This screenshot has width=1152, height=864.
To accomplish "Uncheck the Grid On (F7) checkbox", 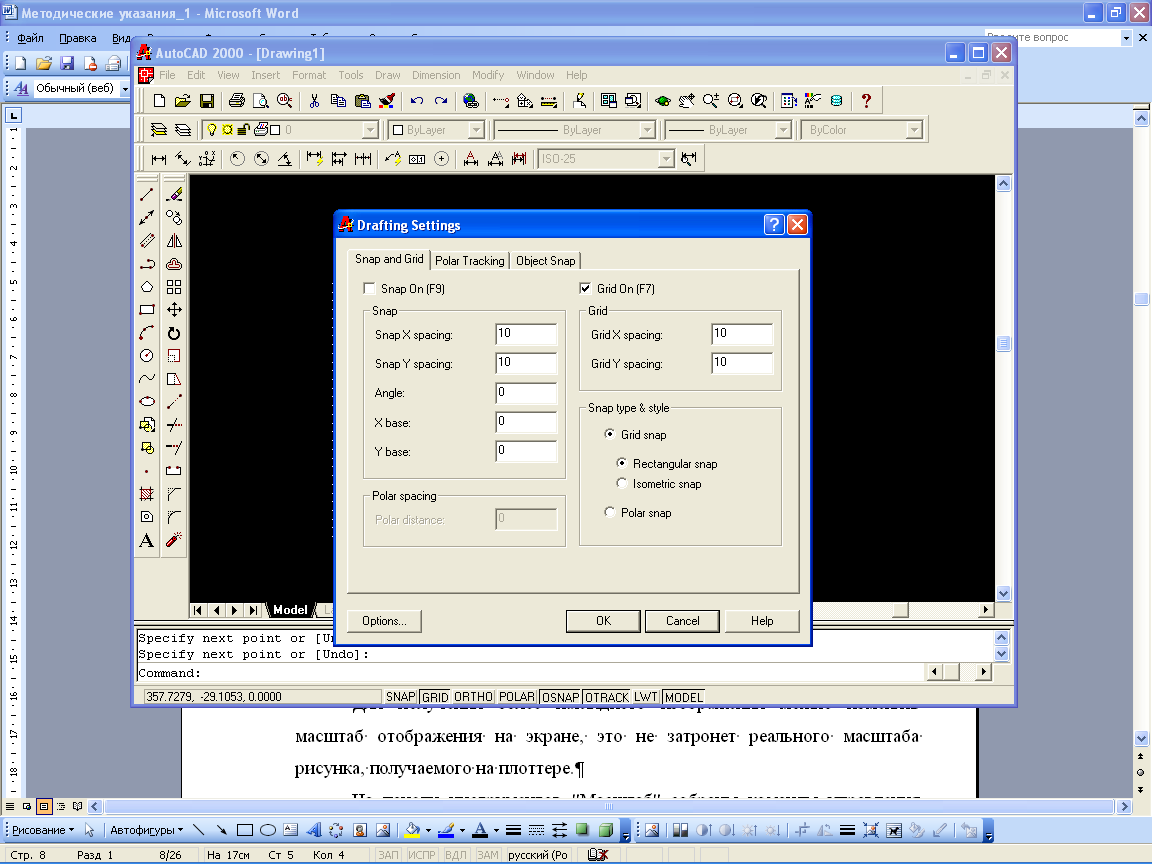I will point(586,289).
